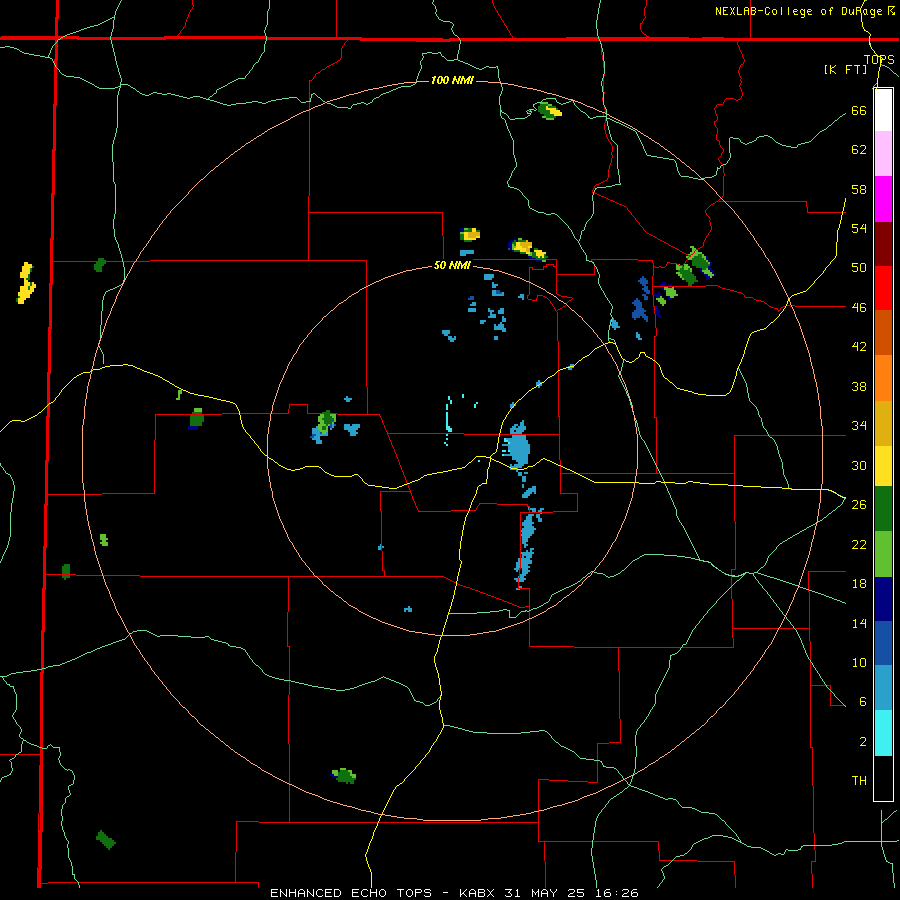Click the 'TH' legend label
The image size is (900, 900).
859,781
